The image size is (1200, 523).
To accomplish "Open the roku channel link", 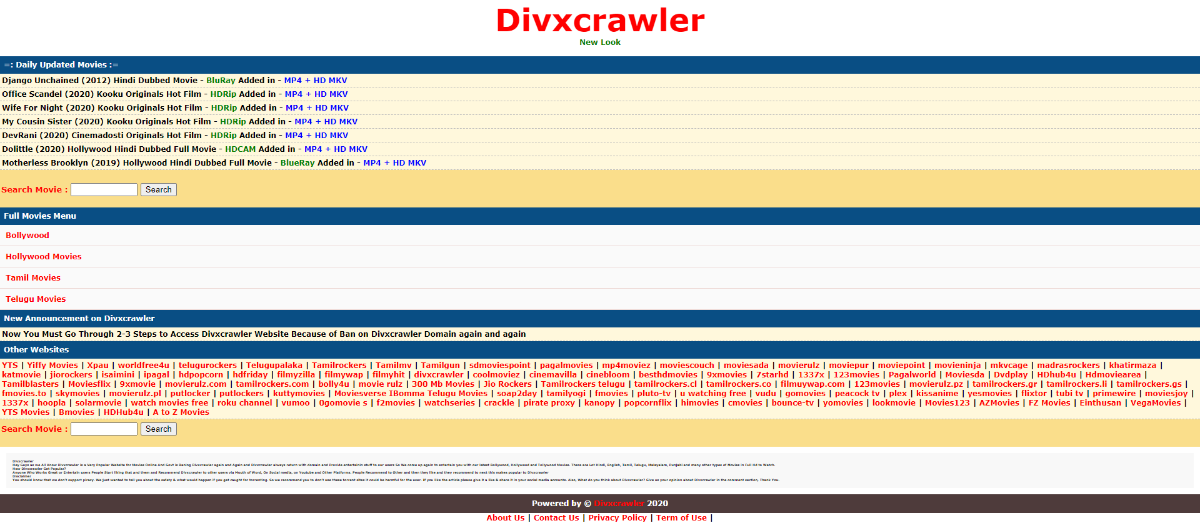I will (245, 402).
